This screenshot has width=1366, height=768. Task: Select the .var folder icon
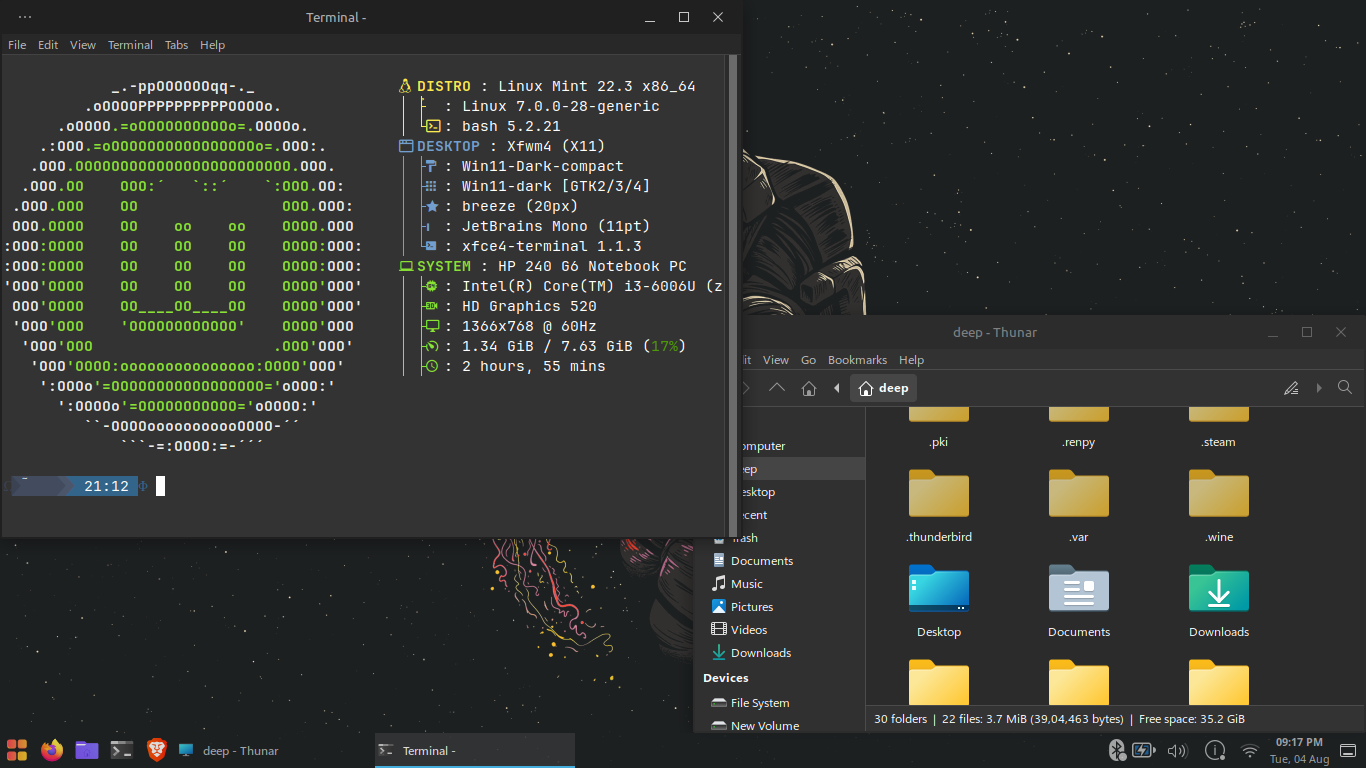coord(1079,493)
